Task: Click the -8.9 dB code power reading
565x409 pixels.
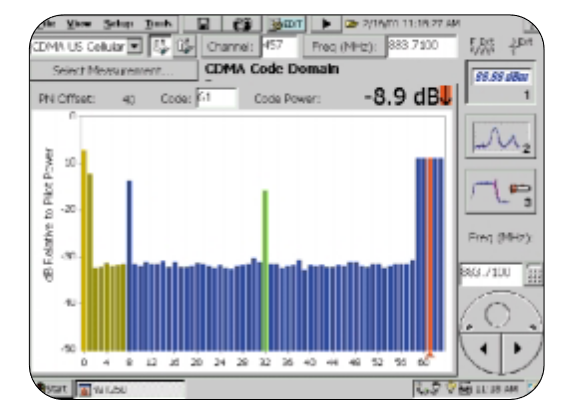Action: click(x=401, y=97)
